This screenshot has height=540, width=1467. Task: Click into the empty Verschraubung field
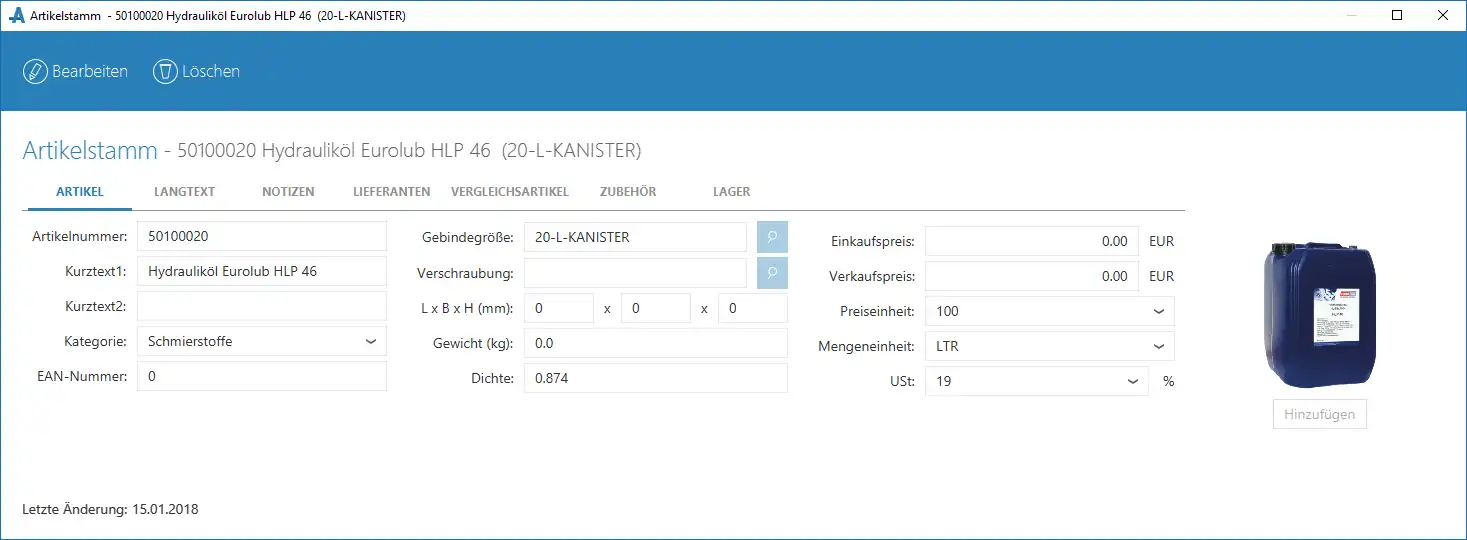635,273
